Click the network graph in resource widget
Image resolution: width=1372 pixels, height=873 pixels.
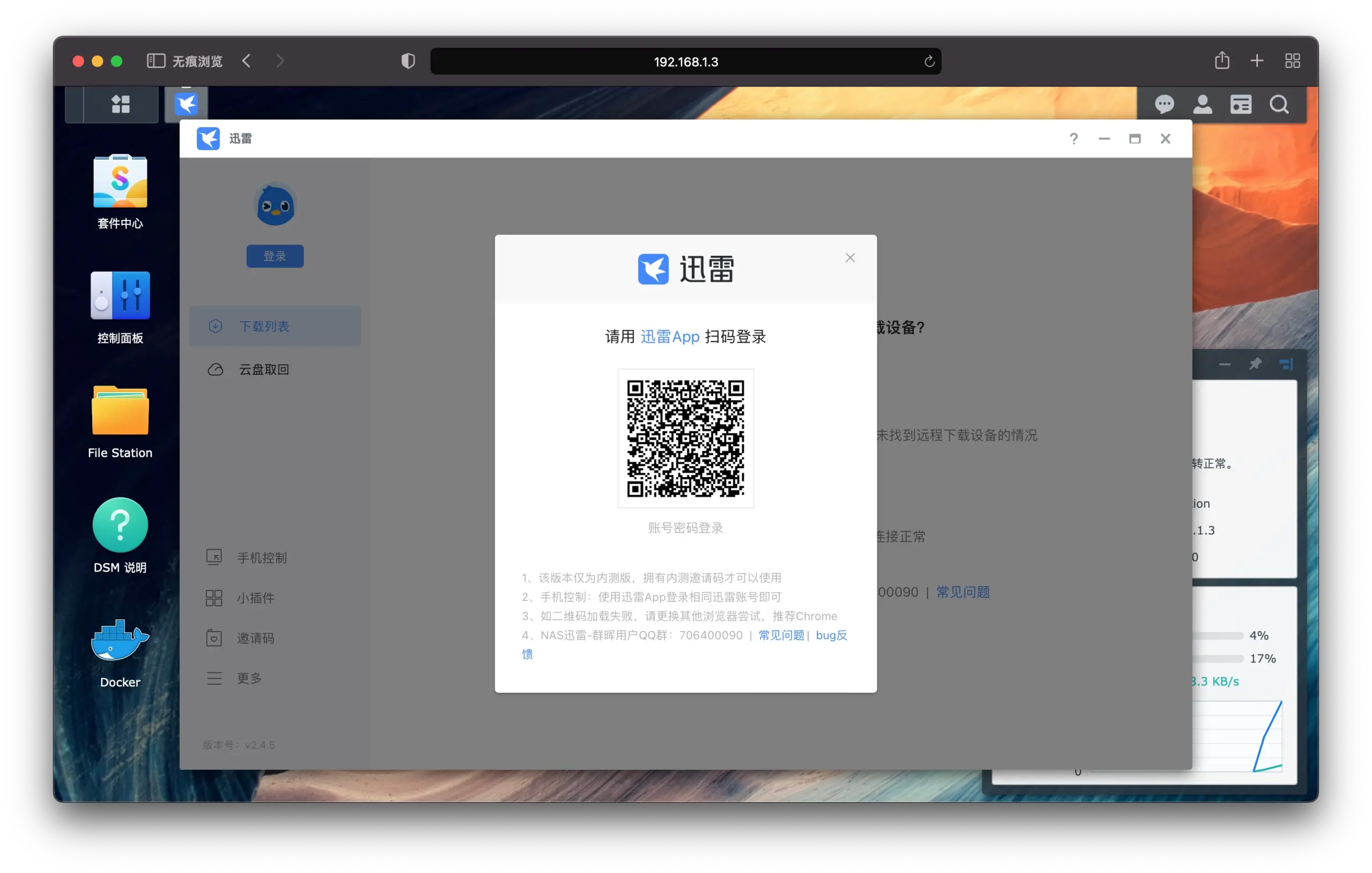coord(1237,736)
